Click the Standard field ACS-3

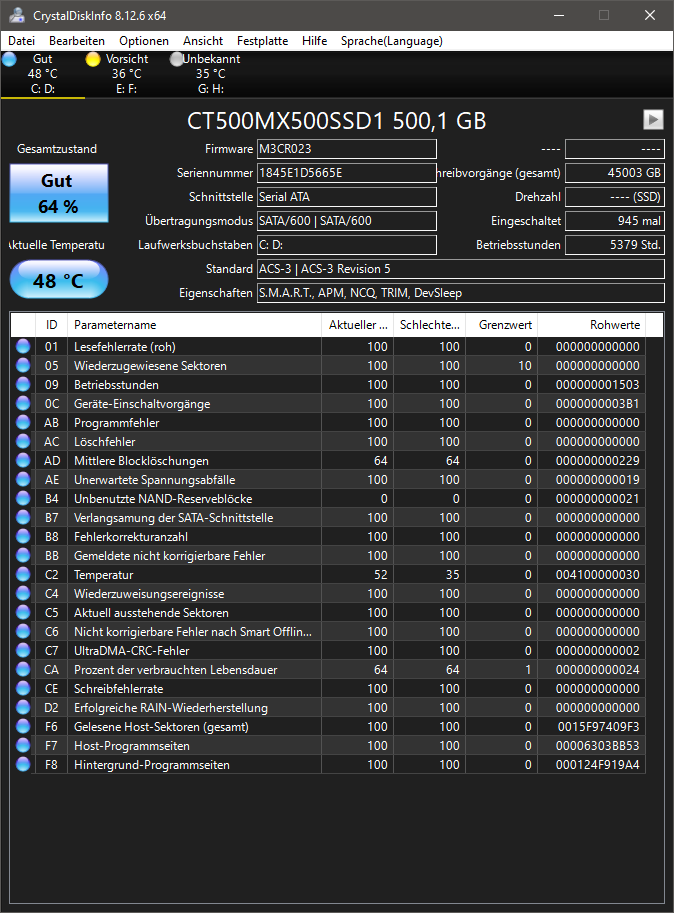pos(461,269)
